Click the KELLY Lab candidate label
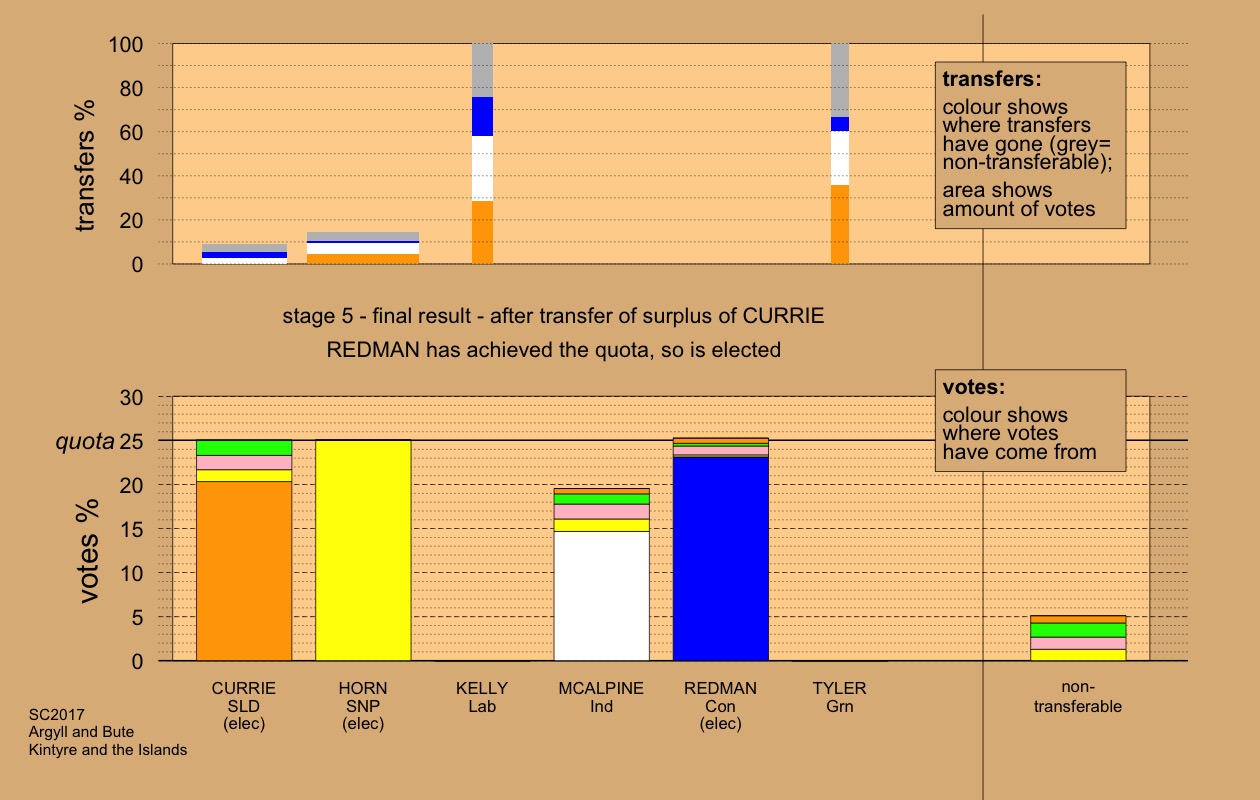Screen dimensions: 1260x800 (x=482, y=697)
